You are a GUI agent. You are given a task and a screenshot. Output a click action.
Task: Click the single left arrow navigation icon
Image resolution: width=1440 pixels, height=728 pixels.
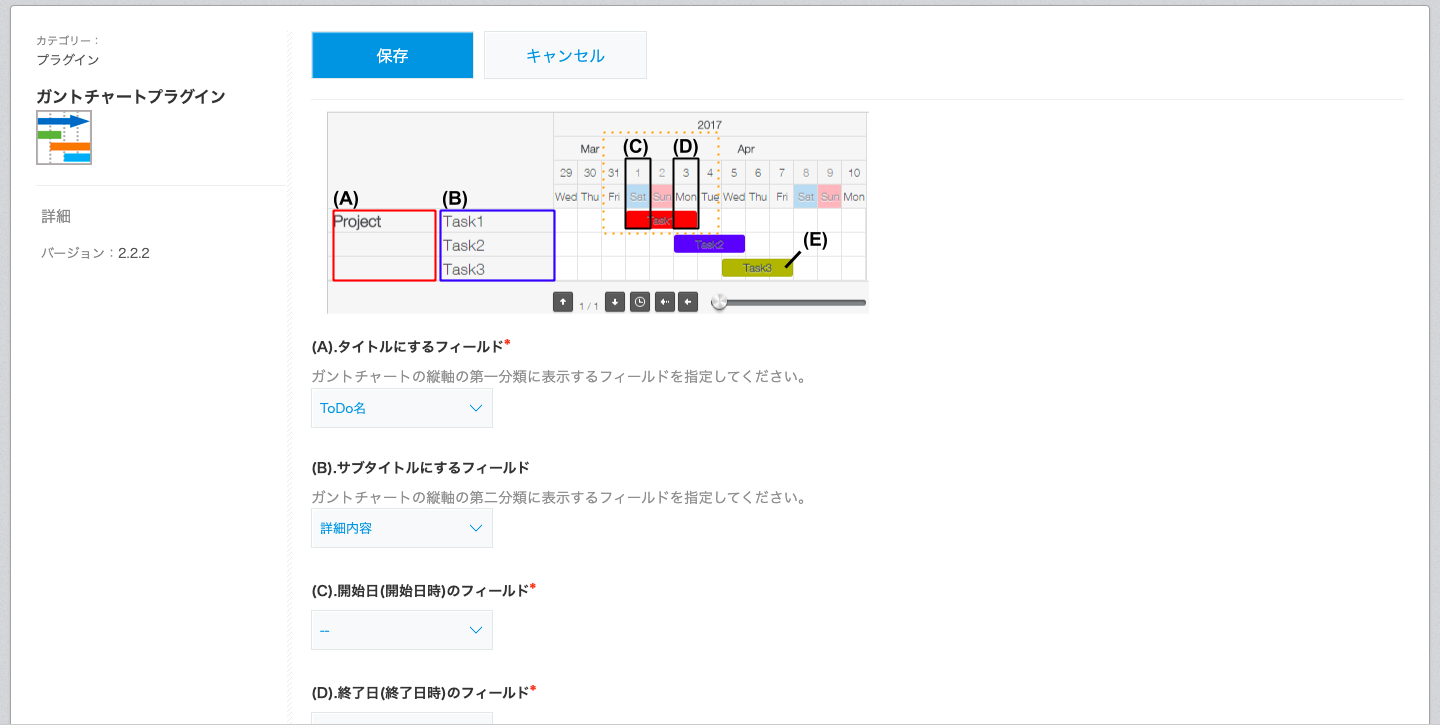coord(688,301)
